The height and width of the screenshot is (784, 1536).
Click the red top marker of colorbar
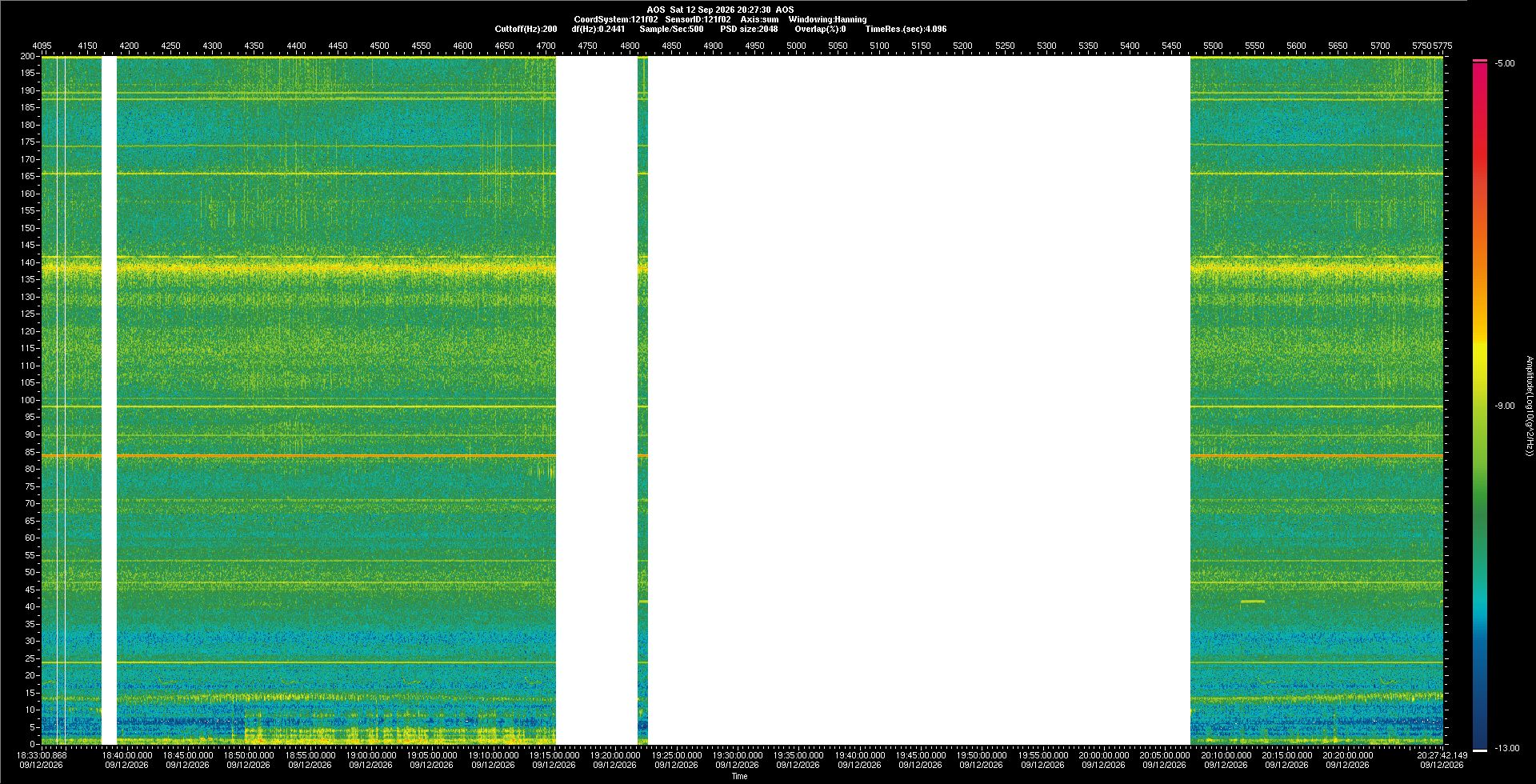pos(1480,61)
